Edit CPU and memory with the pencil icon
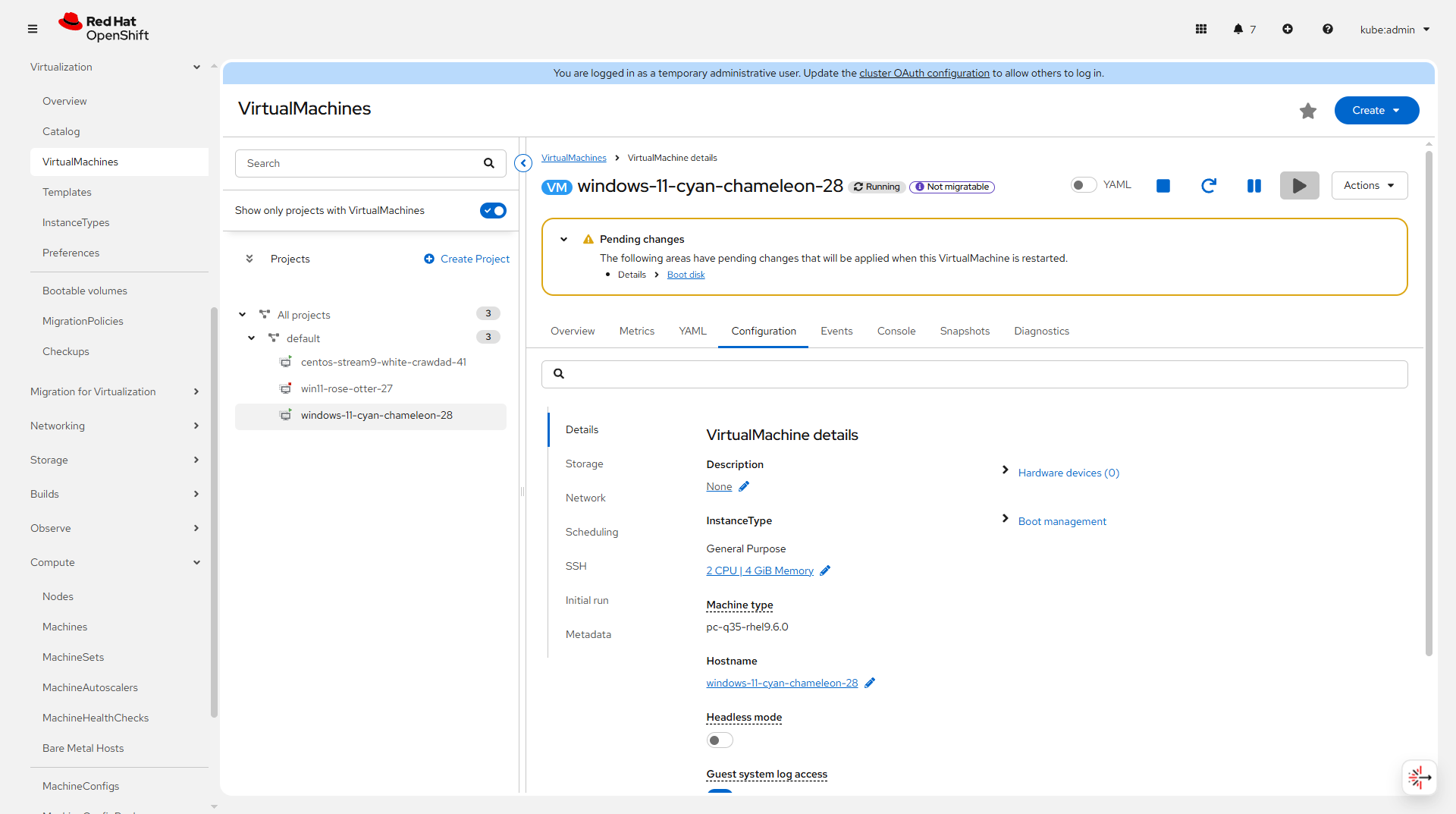Viewport: 1456px width, 814px height. pyautogui.click(x=825, y=570)
